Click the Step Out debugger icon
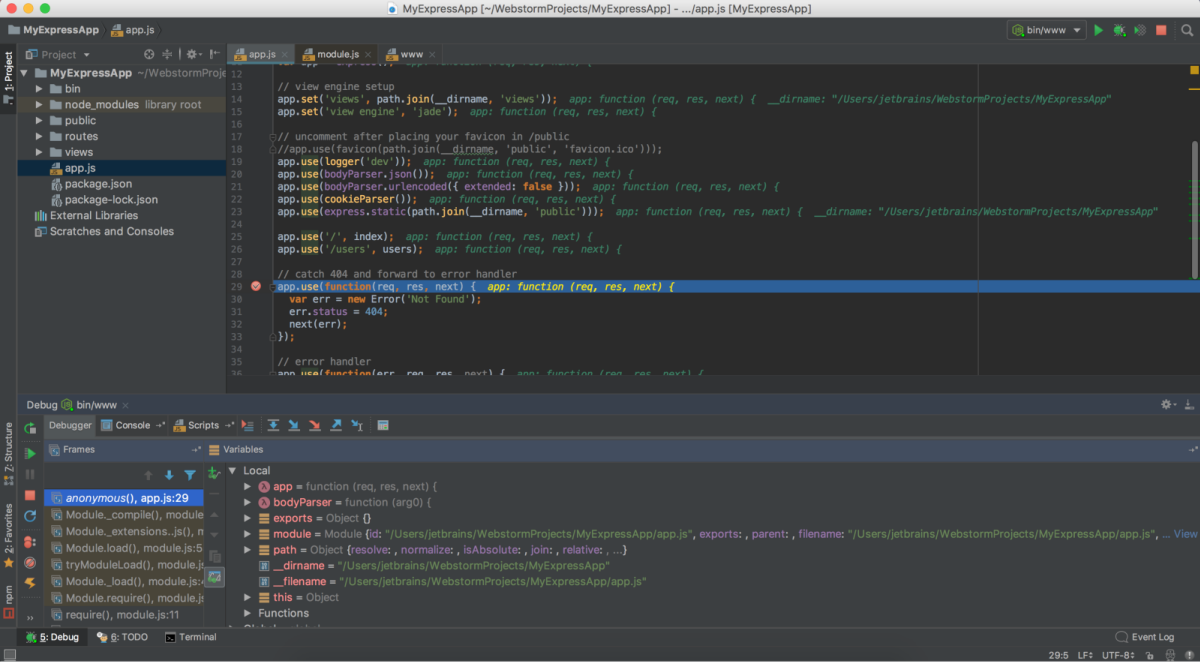The height and width of the screenshot is (662, 1200). (x=336, y=425)
